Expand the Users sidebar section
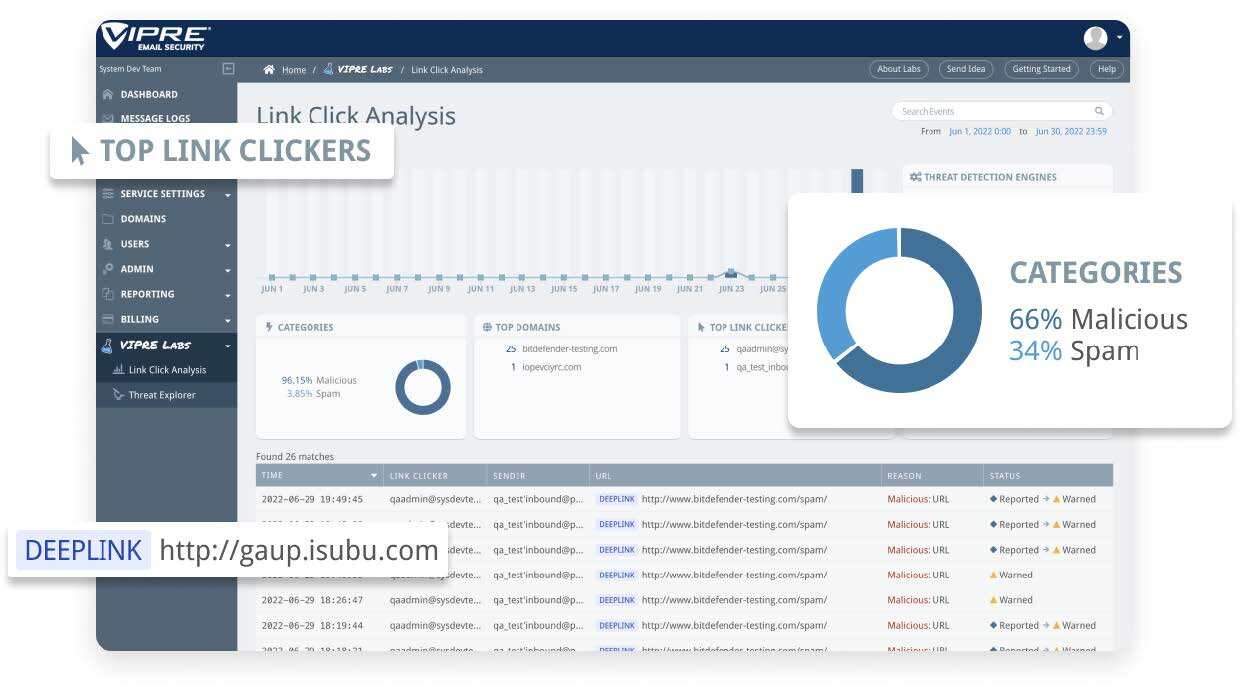The image size is (1240, 691). pyautogui.click(x=227, y=245)
